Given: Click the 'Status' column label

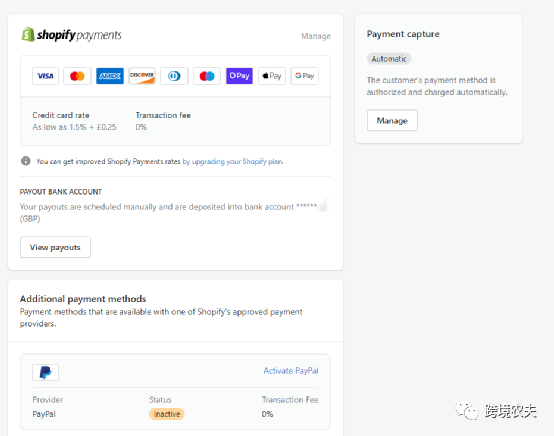Looking at the screenshot, I should click(160, 400).
